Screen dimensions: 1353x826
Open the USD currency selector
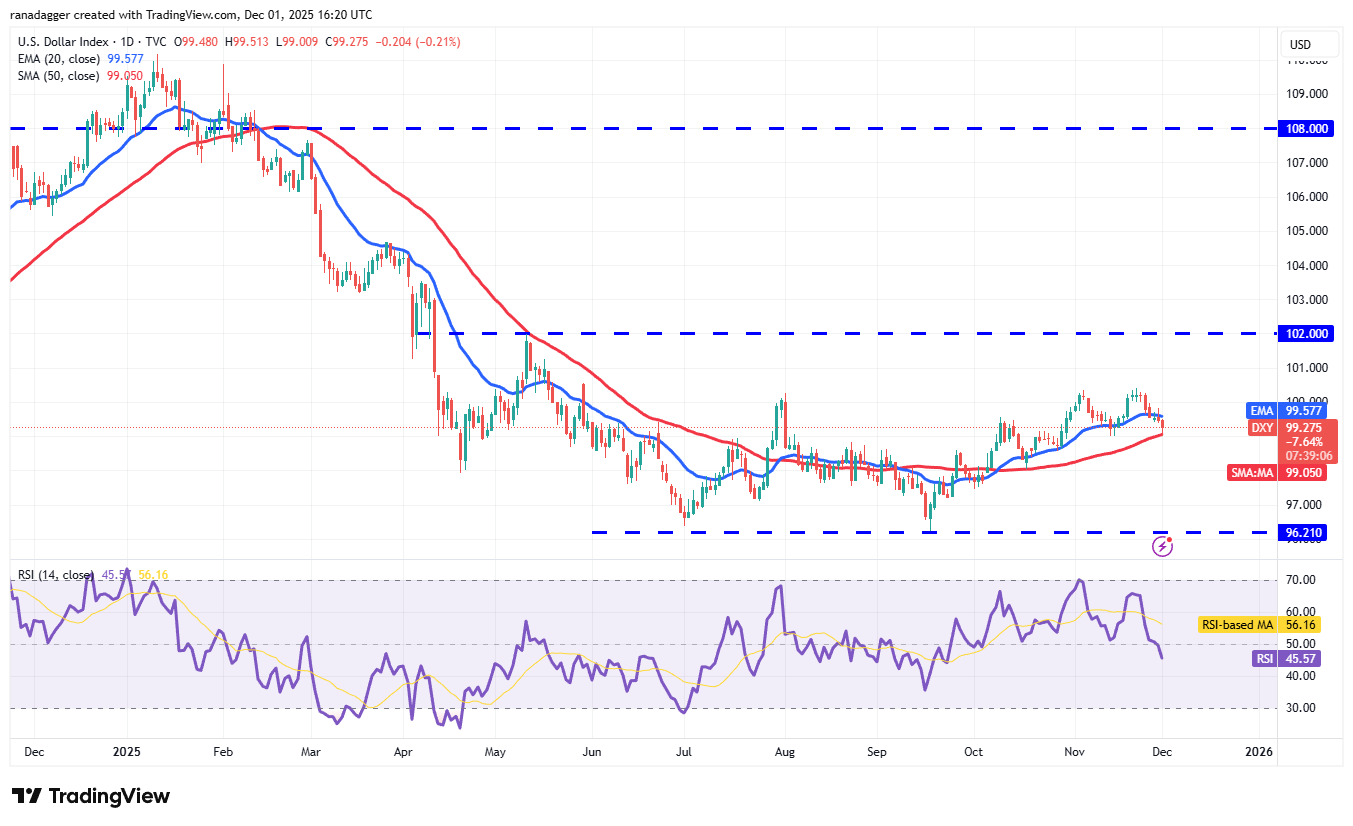(x=1309, y=44)
